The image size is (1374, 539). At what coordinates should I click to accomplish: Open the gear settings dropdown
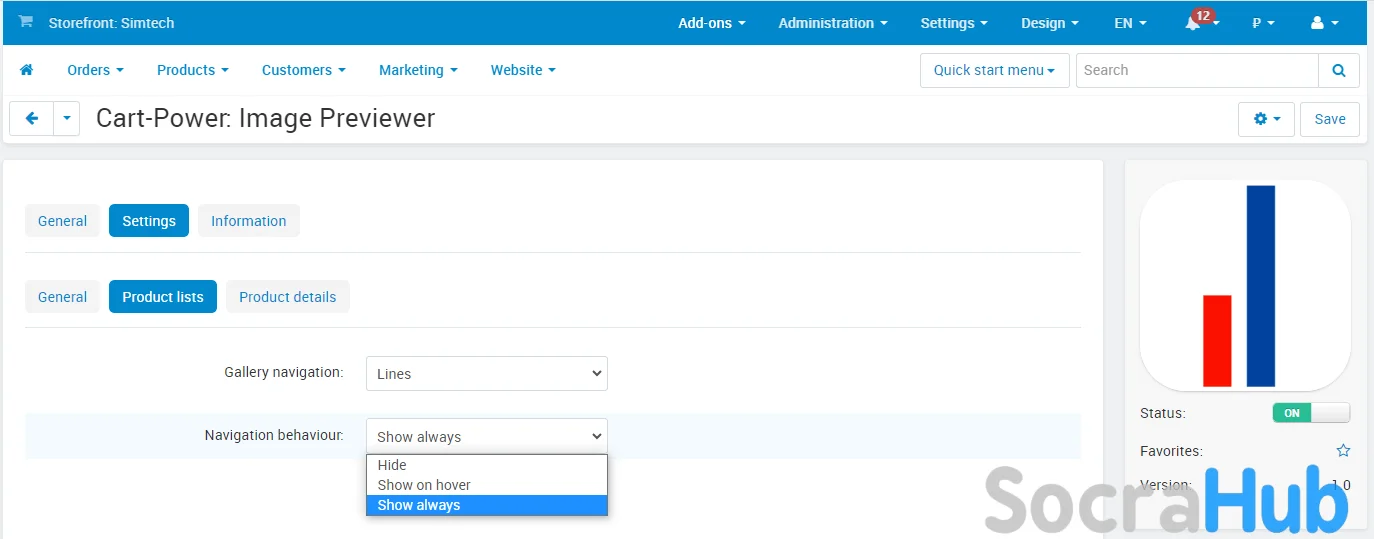point(1266,119)
